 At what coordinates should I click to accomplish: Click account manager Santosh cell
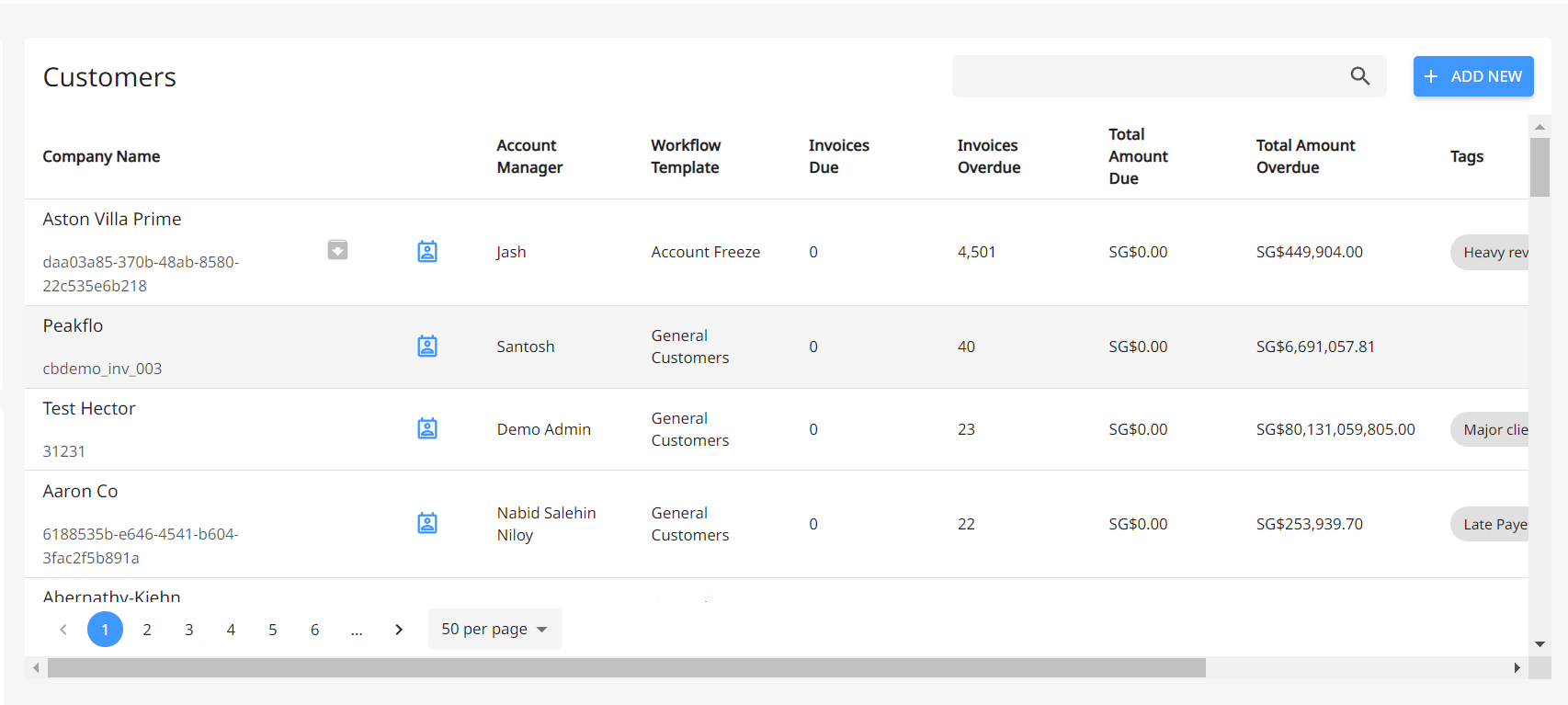point(526,347)
